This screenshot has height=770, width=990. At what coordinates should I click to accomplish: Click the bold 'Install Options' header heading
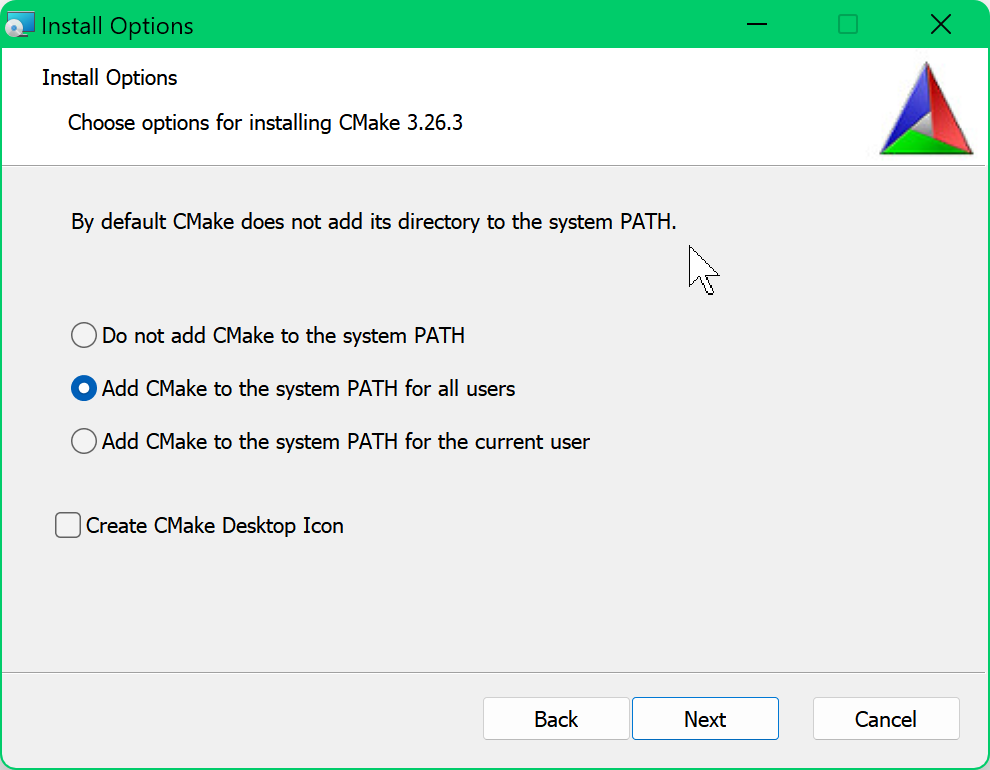pyautogui.click(x=110, y=78)
